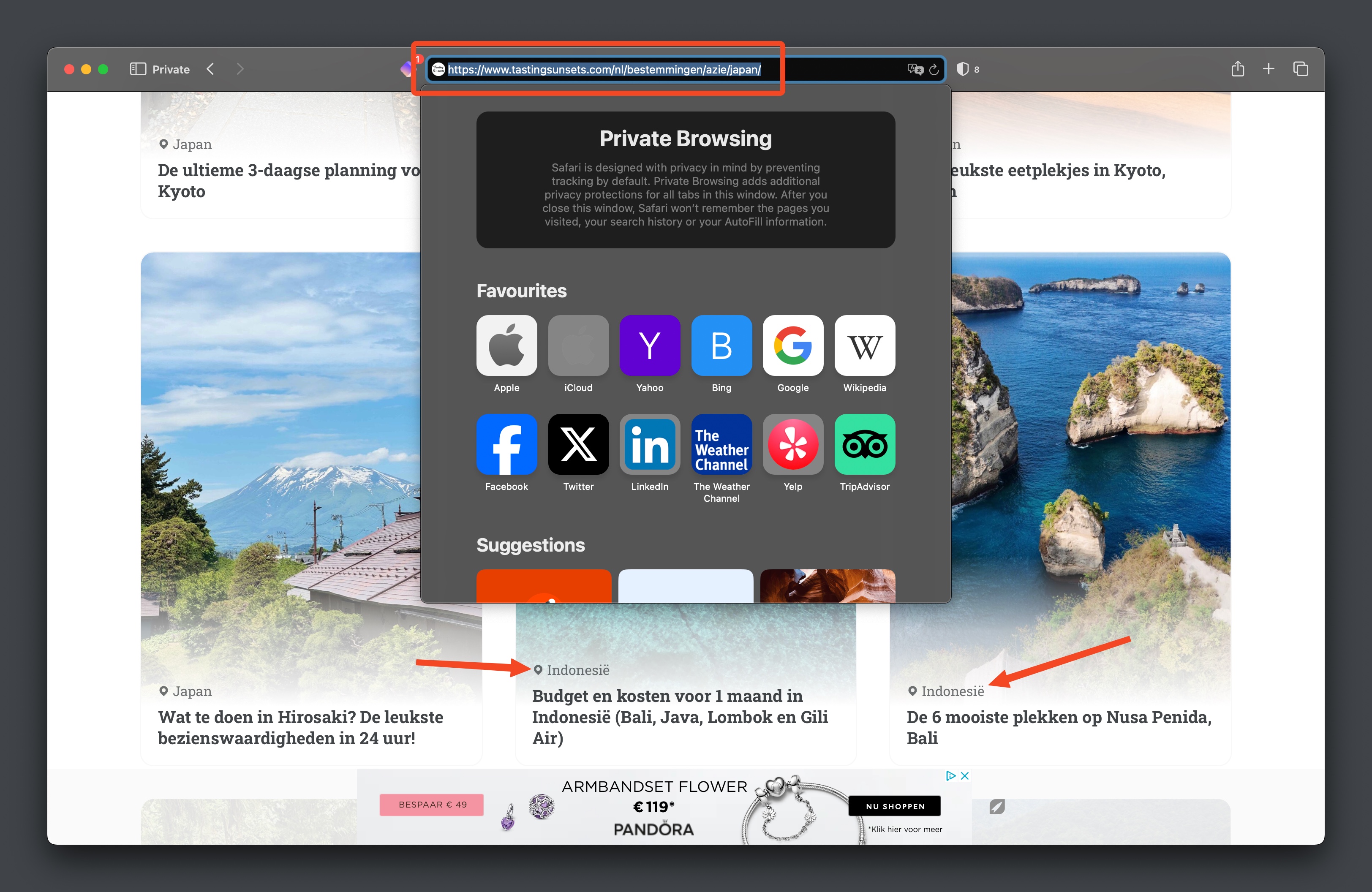Viewport: 1372px width, 892px height.
Task: Close the Pandora ad with X icon
Action: 964,775
